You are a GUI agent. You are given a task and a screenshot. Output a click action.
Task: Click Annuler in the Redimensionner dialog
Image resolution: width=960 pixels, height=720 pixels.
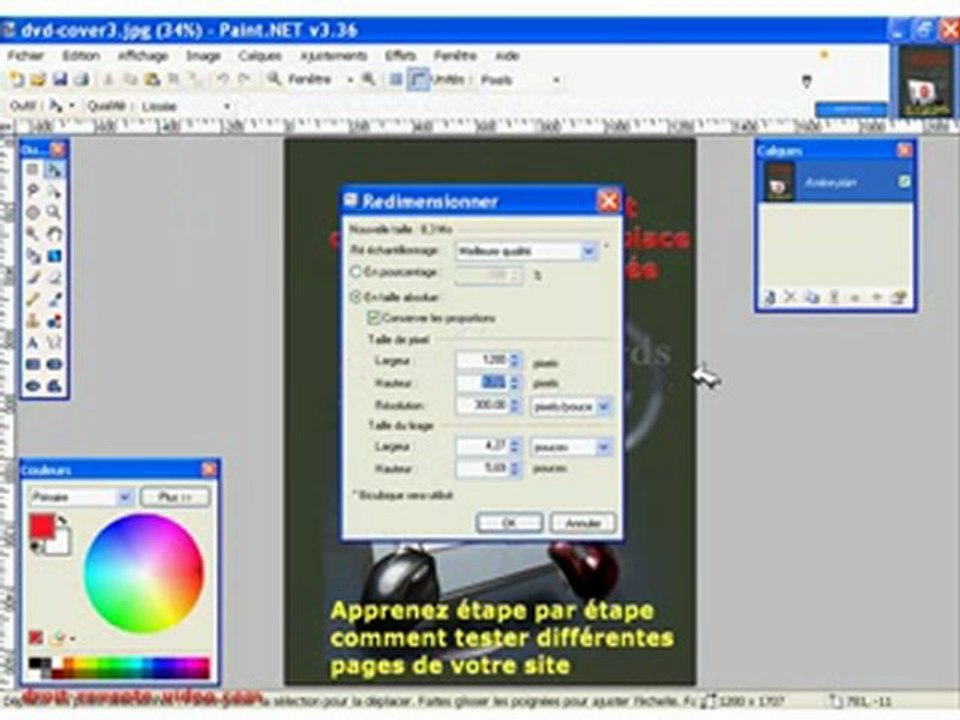[583, 523]
